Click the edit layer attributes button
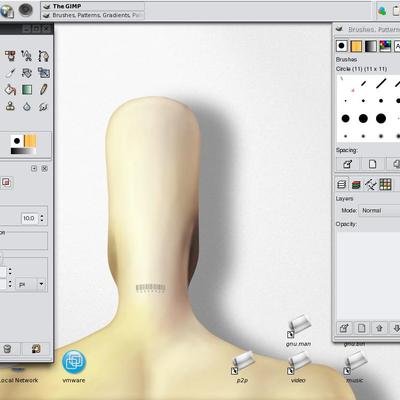Viewport: 400px width, 400px height. 344,328
